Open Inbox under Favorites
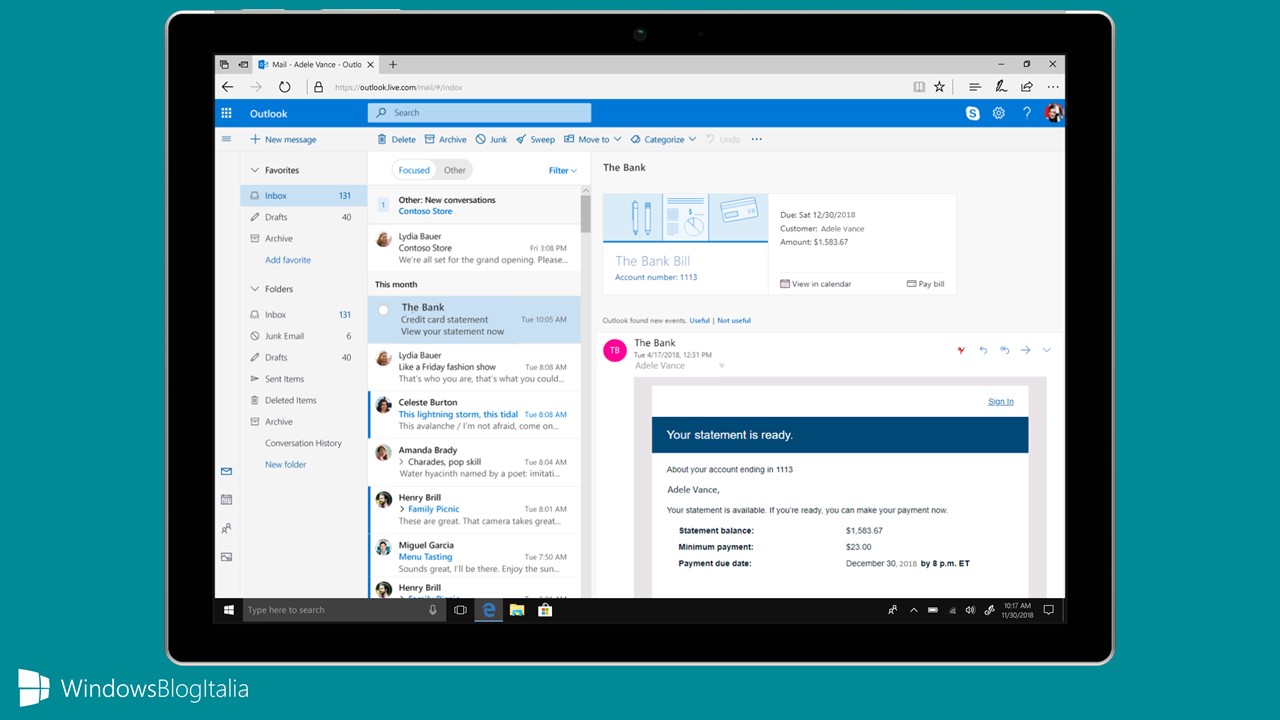 click(x=303, y=196)
